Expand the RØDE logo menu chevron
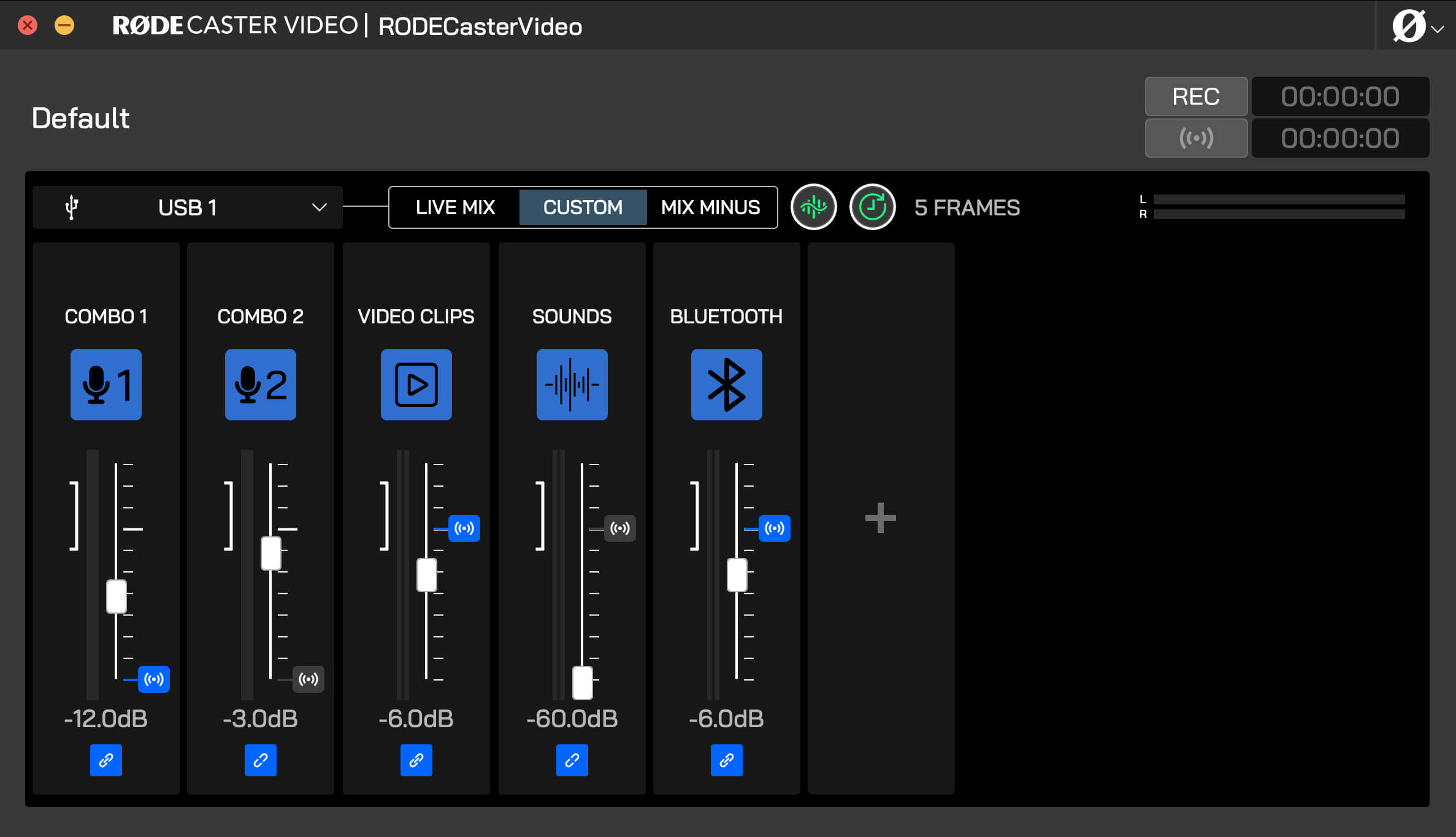Viewport: 1456px width, 837px height. 1438,28
